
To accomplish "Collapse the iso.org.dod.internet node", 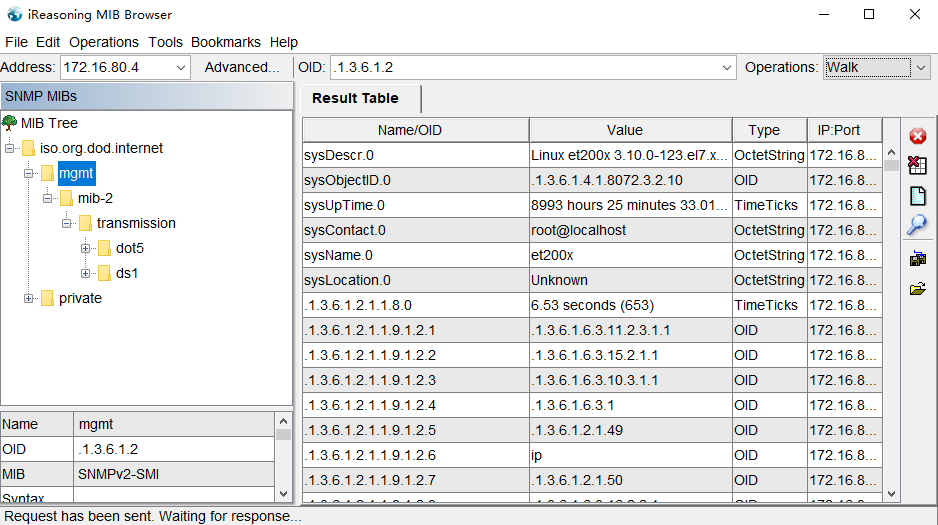I will coord(10,148).
